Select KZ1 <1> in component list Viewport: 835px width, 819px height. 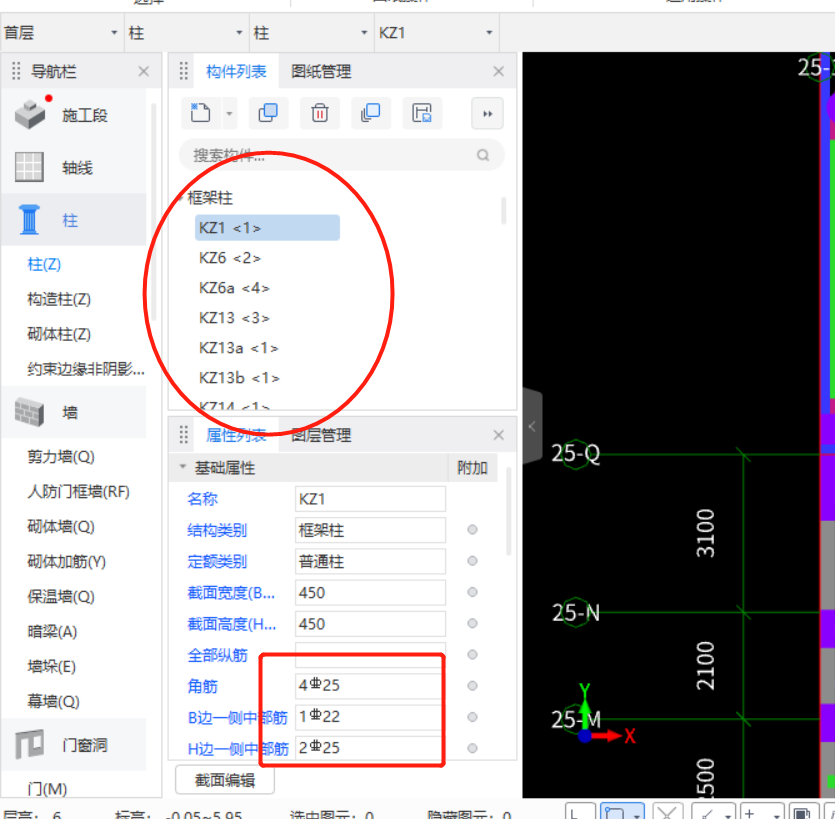[x=267, y=227]
